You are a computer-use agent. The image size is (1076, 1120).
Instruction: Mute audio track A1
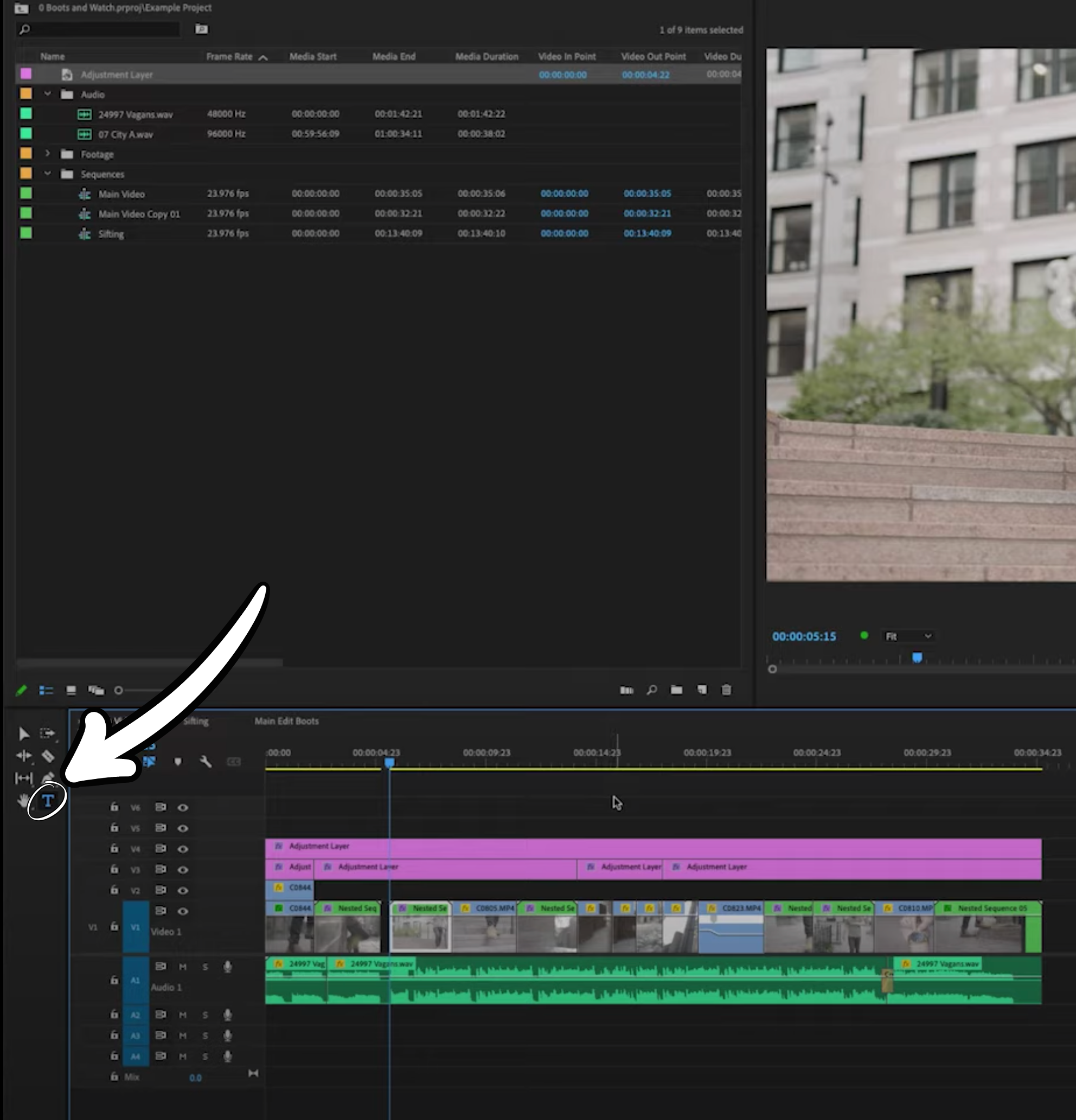click(182, 967)
